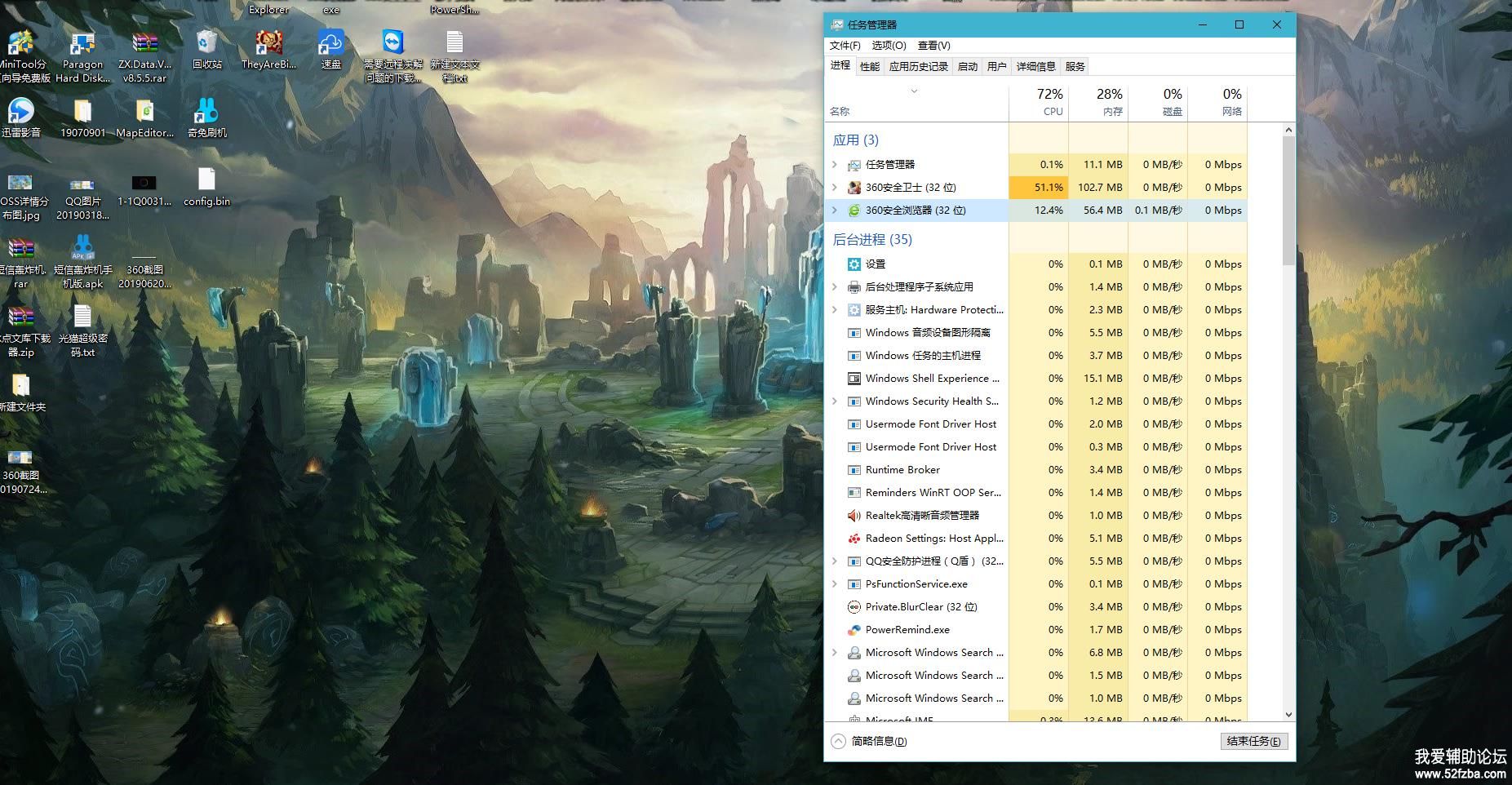
Task: Switch to the 启动 tab
Action: [968, 66]
